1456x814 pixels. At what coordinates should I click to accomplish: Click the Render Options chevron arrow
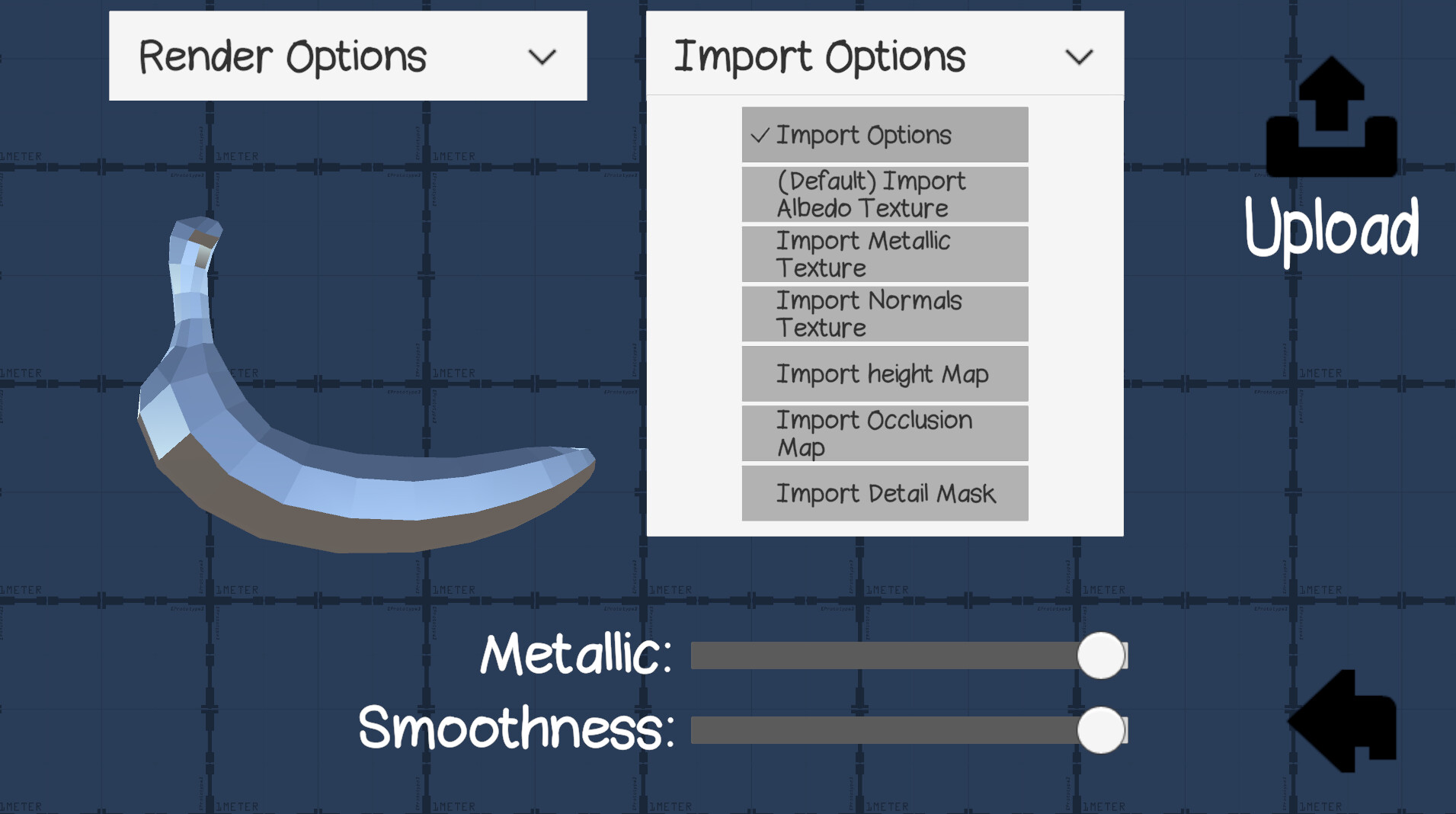point(542,57)
